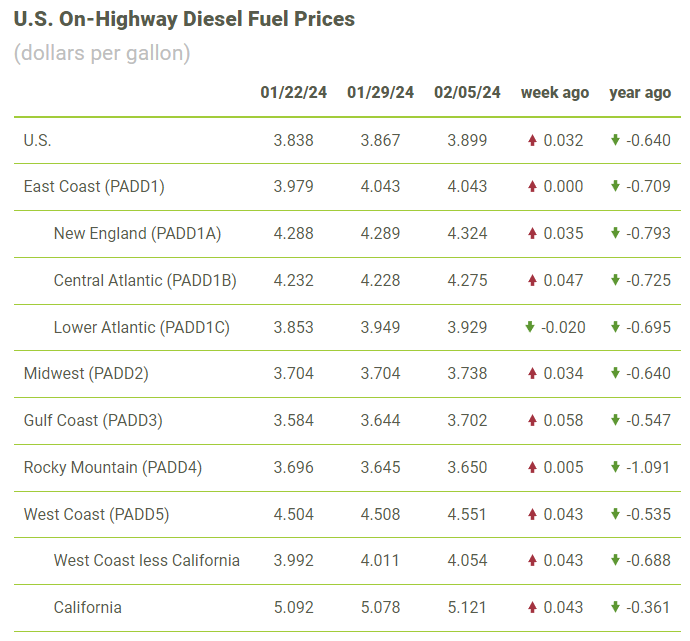Click the West Coast less California label

[147, 560]
